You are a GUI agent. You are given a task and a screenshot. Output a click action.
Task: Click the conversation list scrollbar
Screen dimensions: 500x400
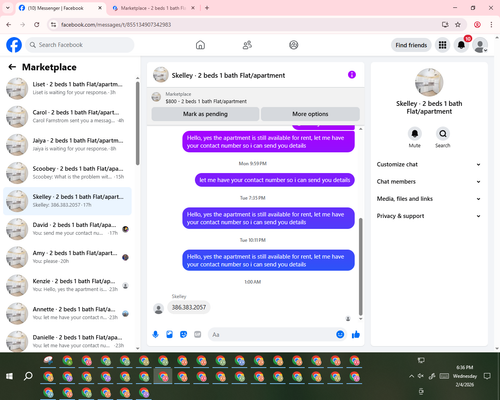(138, 123)
